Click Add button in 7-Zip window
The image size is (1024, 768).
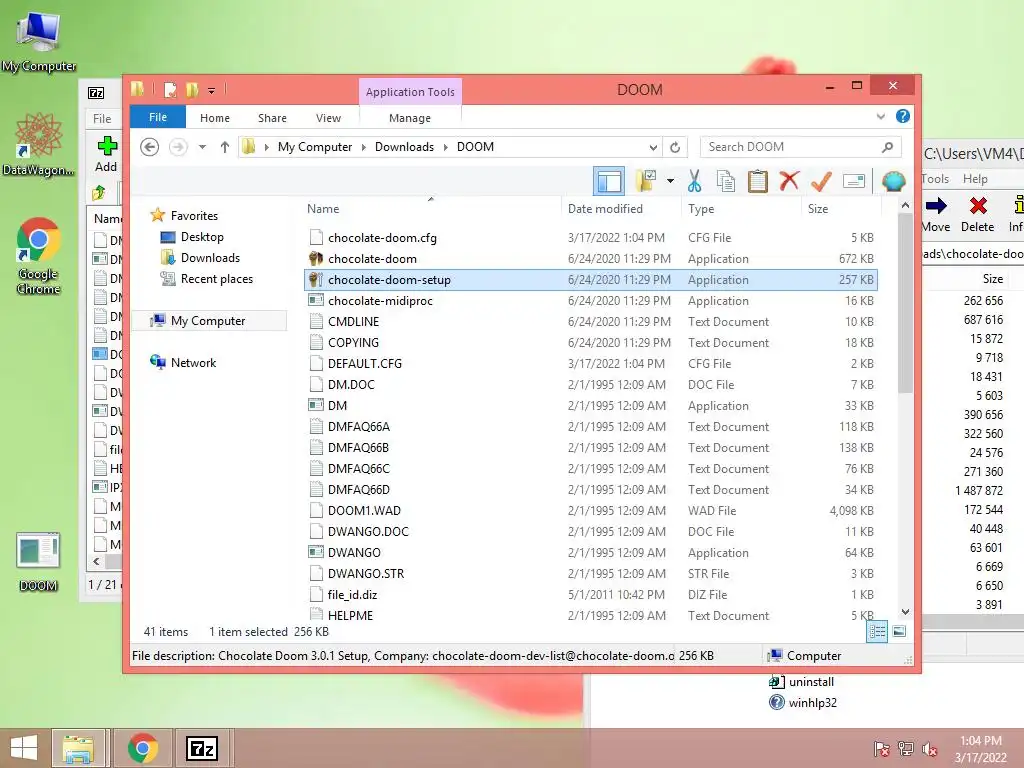(106, 154)
